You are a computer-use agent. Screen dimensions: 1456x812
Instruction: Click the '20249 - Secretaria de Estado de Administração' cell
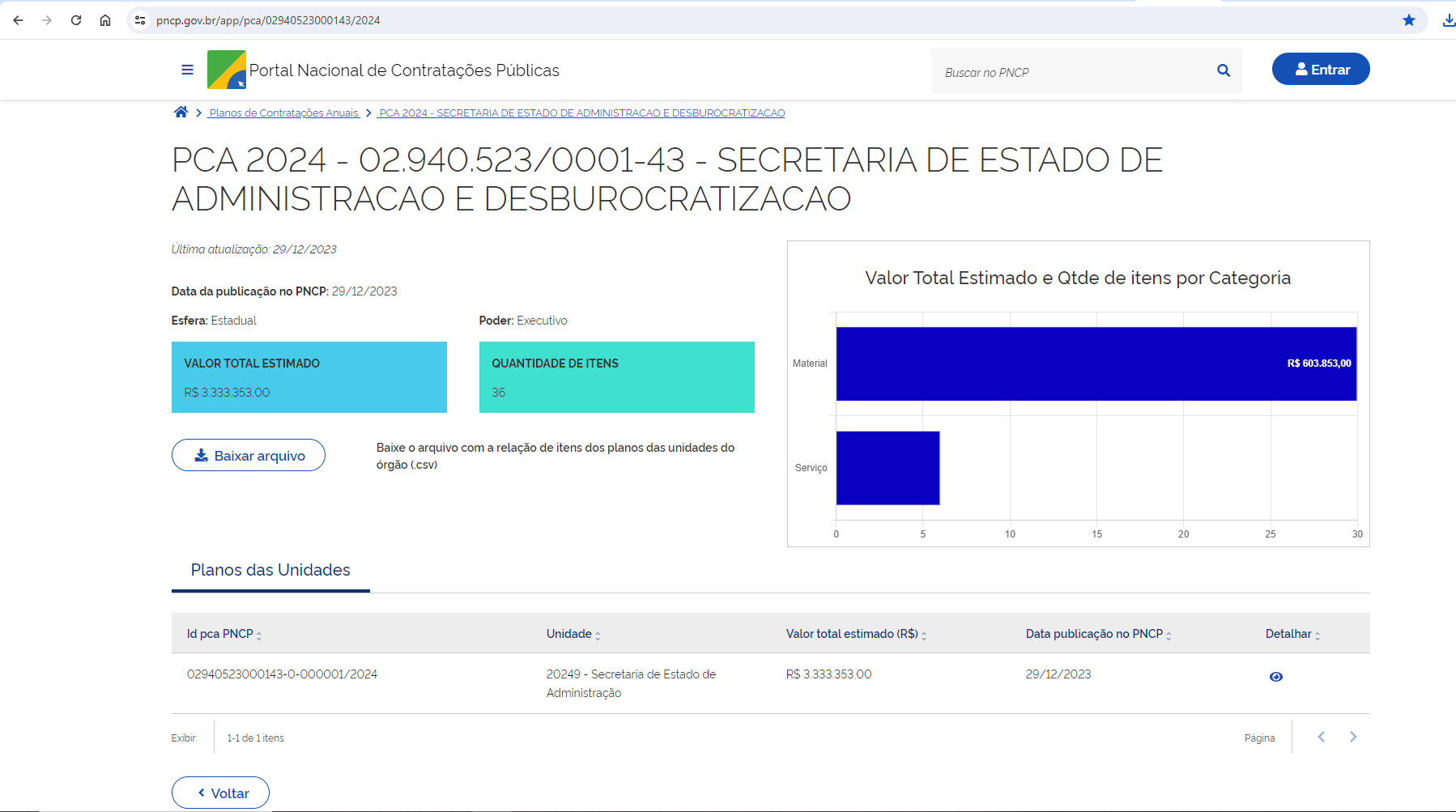pos(631,683)
